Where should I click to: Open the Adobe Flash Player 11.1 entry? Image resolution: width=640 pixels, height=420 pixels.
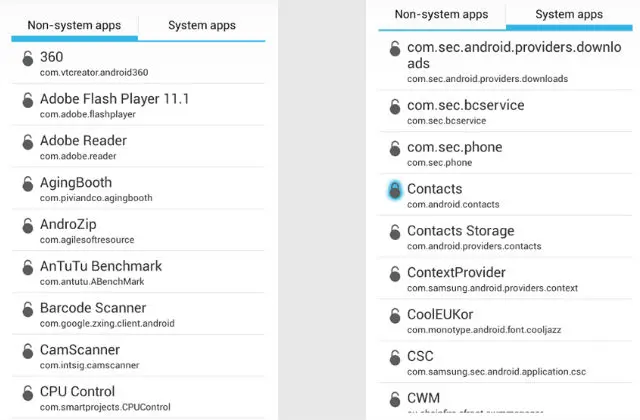(x=114, y=105)
